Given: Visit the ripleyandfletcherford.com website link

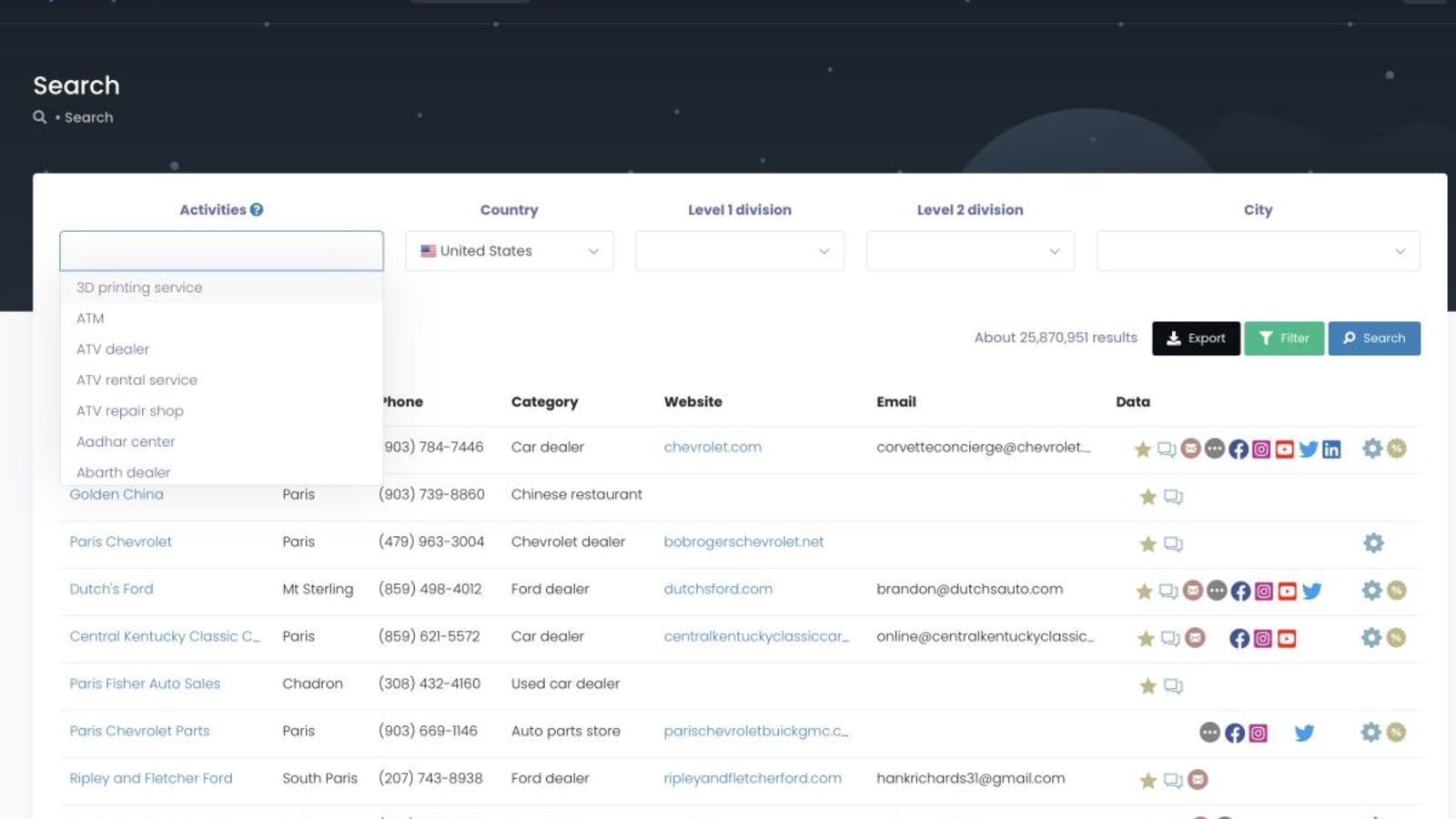Looking at the screenshot, I should click(753, 778).
